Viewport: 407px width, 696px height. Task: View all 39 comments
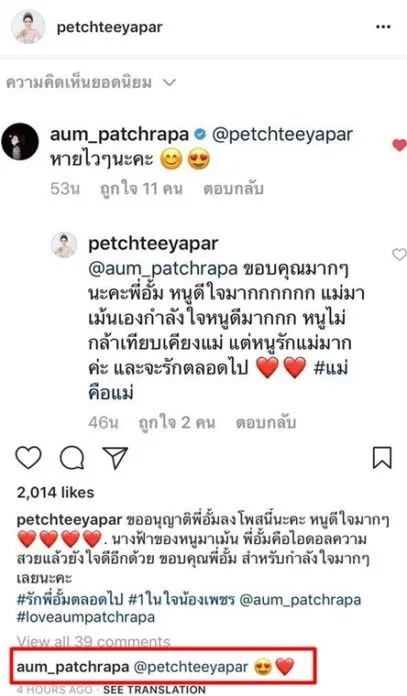[x=93, y=642]
